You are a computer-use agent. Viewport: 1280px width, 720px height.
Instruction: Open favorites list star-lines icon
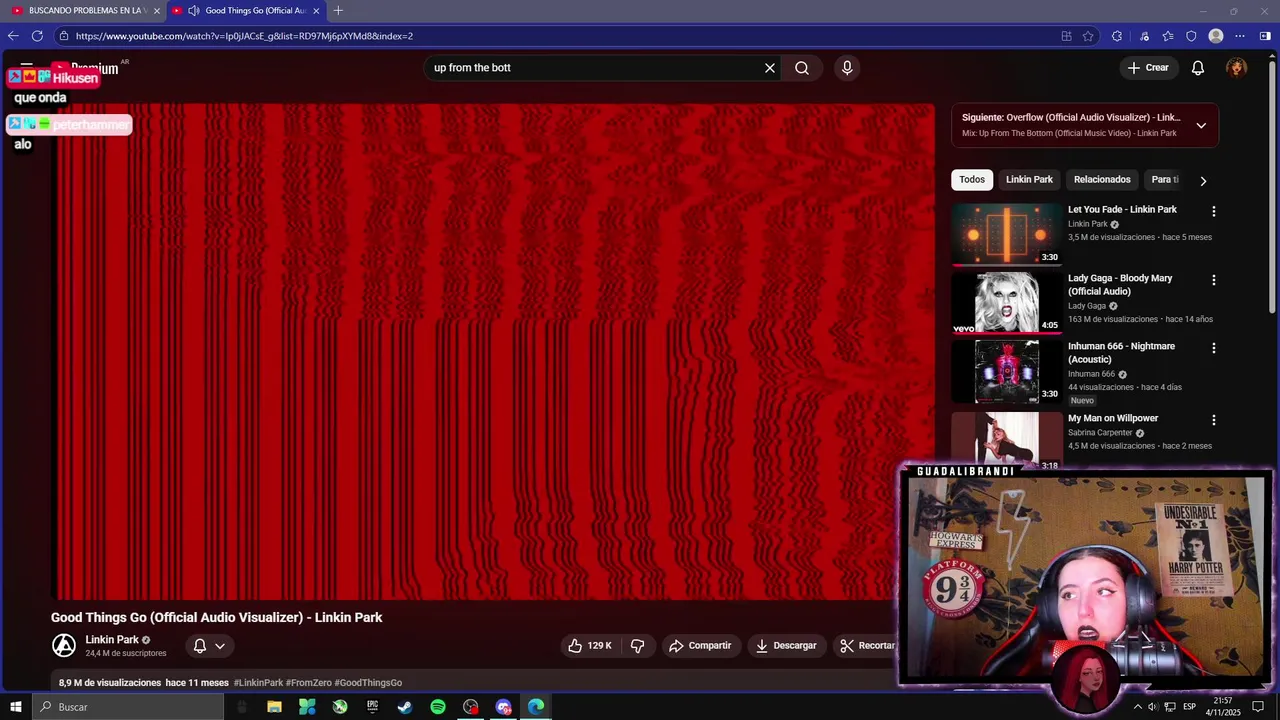[1168, 36]
